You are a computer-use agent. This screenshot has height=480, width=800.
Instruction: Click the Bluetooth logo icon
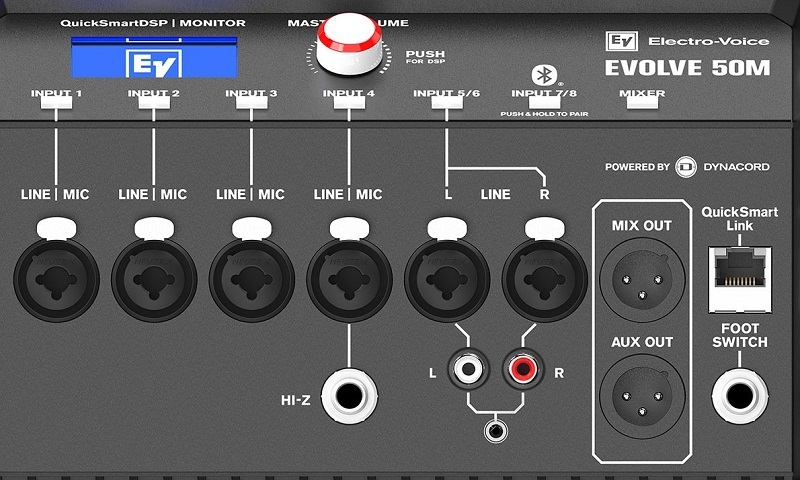coord(544,75)
